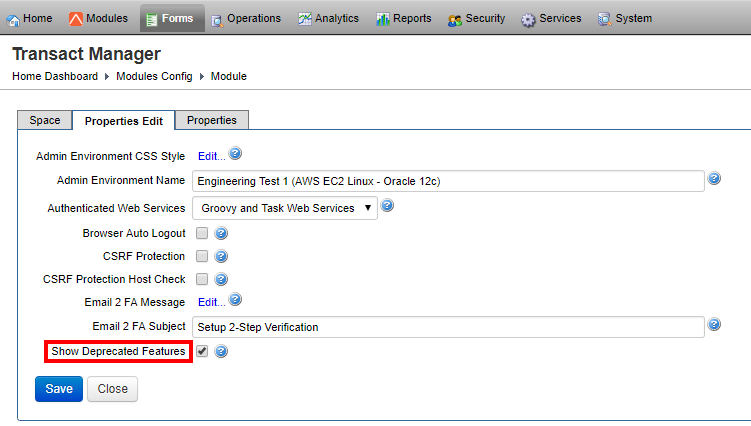The width and height of the screenshot is (751, 426).
Task: Enable the CSRF Protection checkbox
Action: click(202, 256)
